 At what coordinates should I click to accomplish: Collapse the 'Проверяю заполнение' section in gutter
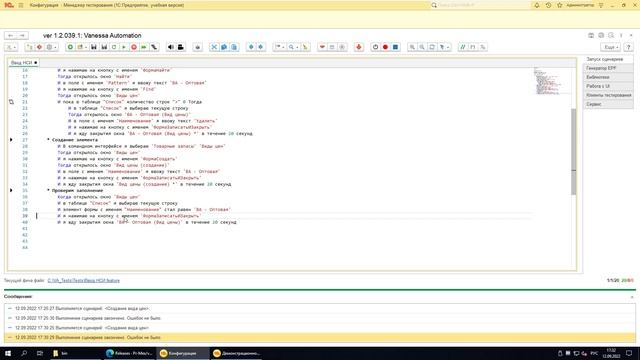click(x=11, y=191)
